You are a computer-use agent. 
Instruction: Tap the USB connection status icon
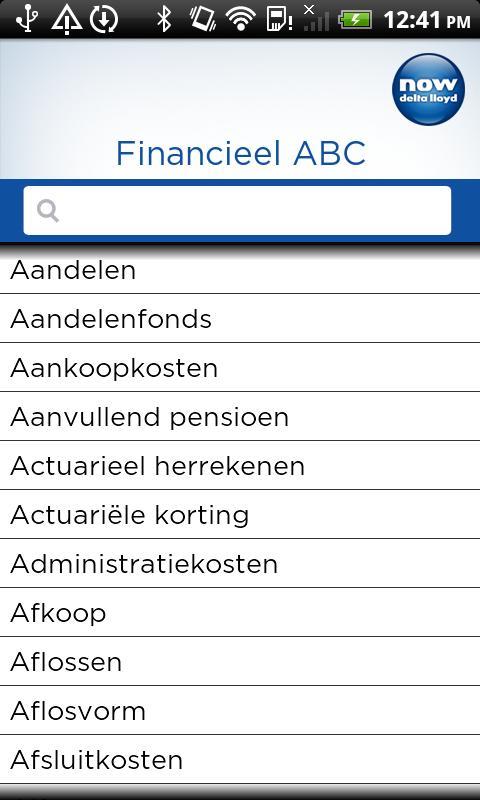click(26, 19)
